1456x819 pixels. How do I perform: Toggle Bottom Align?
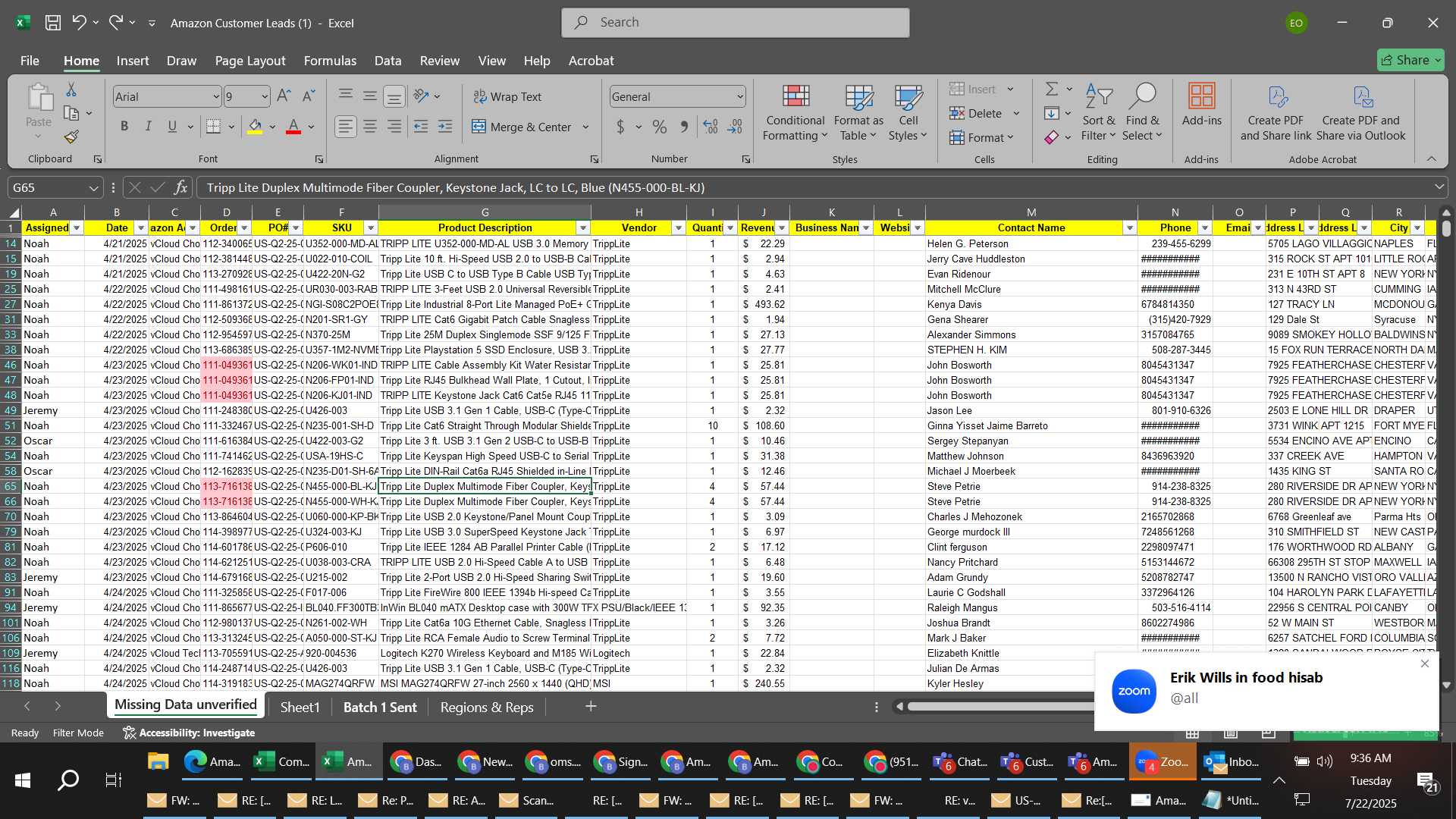(x=394, y=96)
